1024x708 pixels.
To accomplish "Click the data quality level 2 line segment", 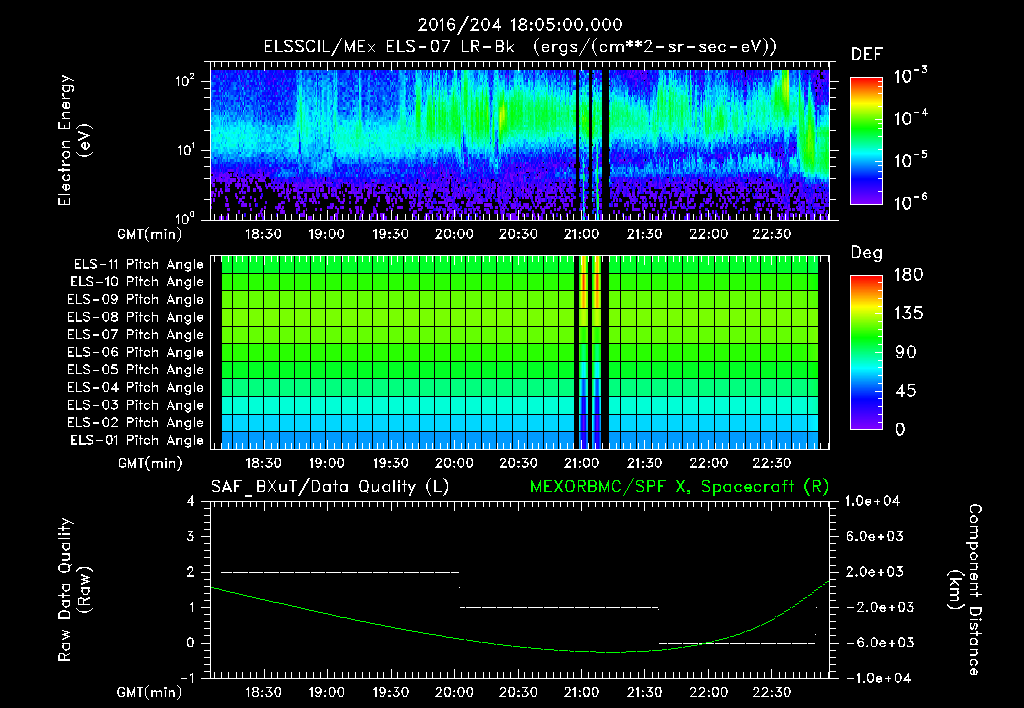I will click(340, 572).
